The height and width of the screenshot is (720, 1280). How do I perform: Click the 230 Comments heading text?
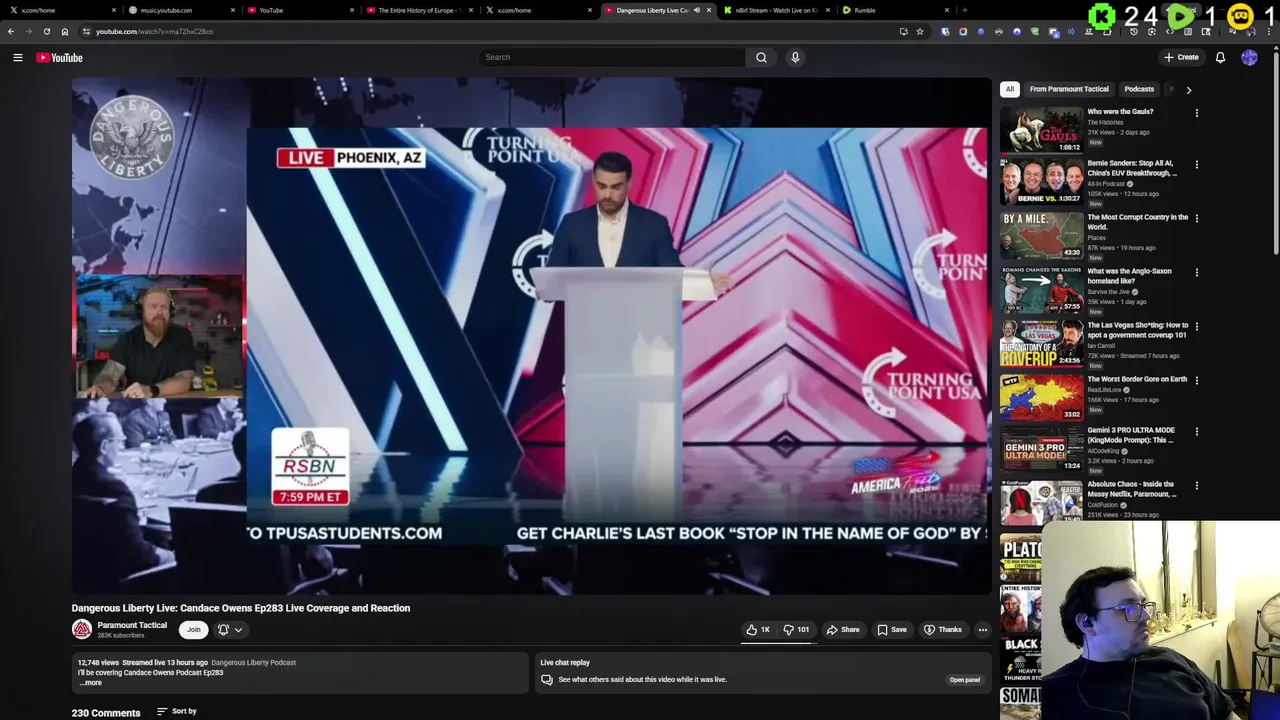106,713
